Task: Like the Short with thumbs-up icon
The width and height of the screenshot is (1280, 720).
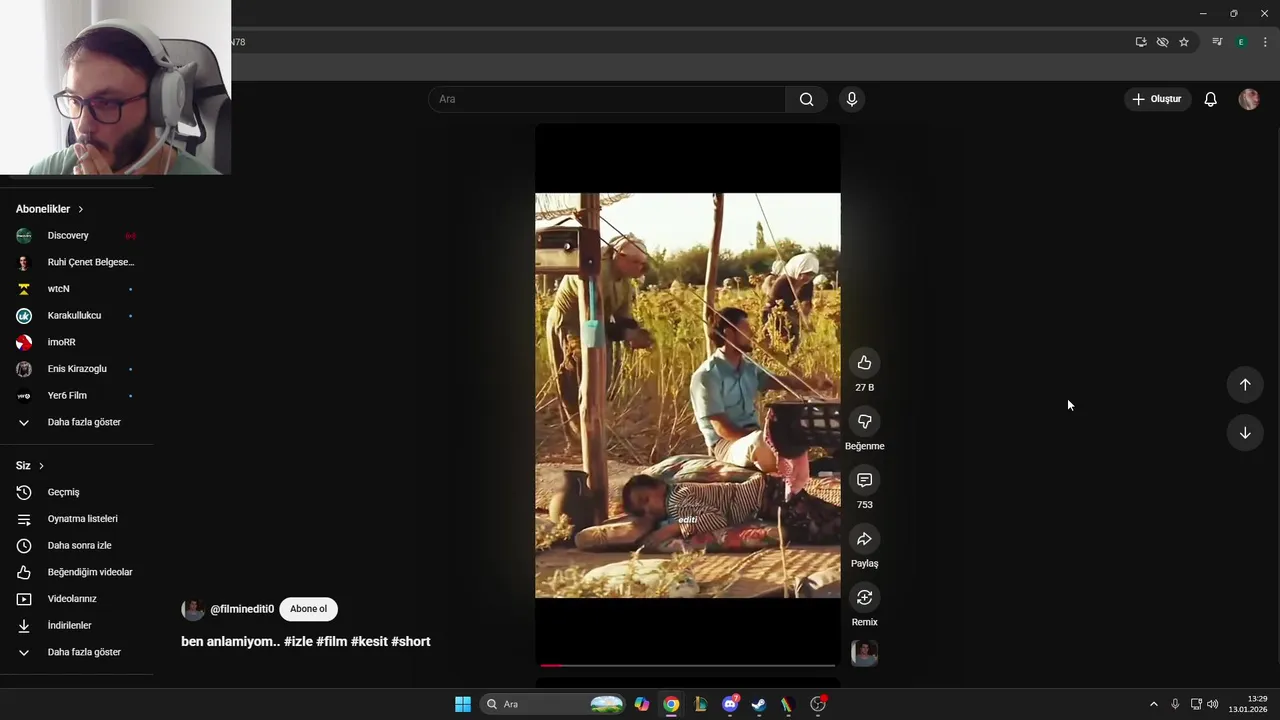Action: tap(864, 363)
